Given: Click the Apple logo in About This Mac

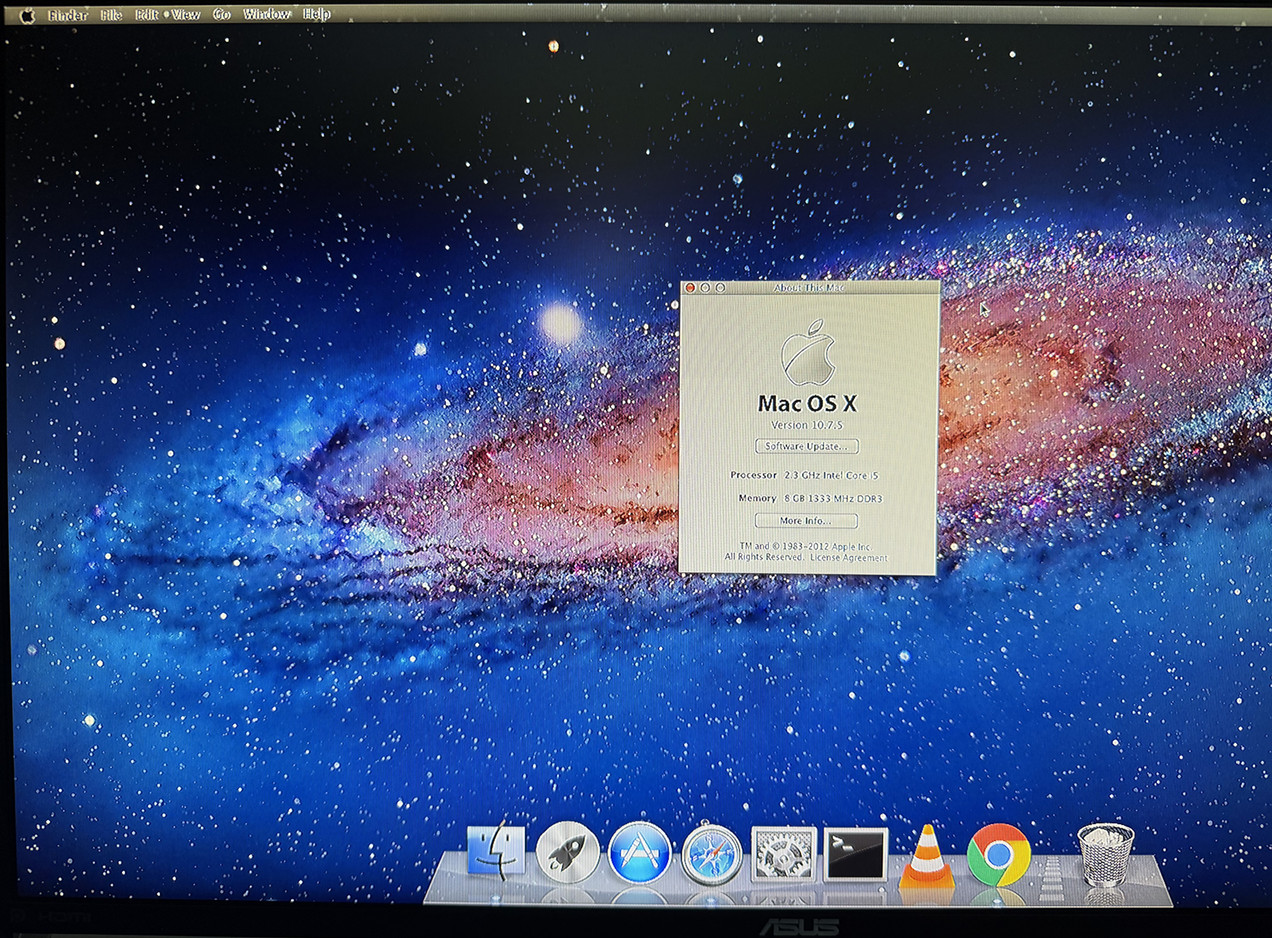Looking at the screenshot, I should coord(808,353).
